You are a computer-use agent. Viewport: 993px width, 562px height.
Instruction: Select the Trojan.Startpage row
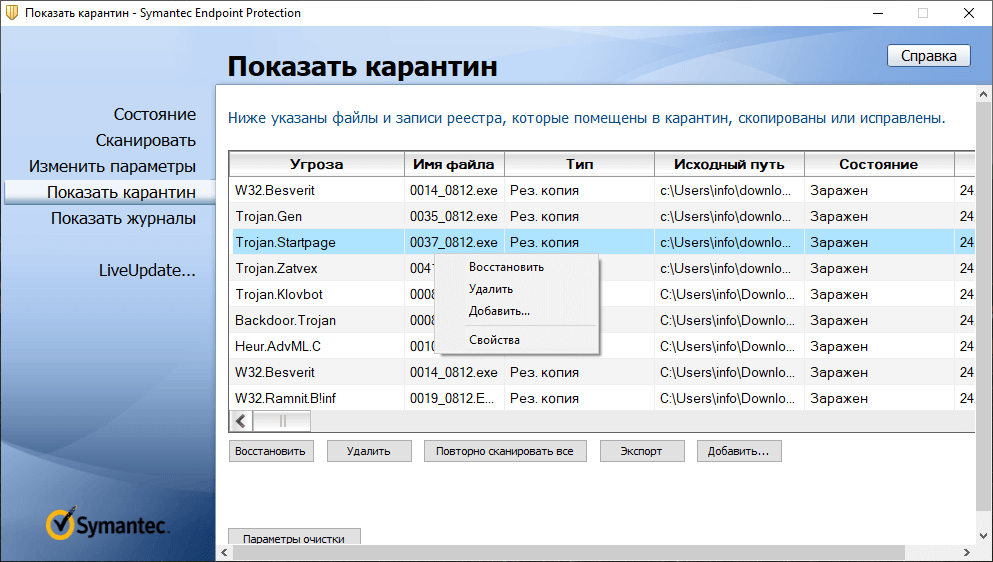click(602, 242)
